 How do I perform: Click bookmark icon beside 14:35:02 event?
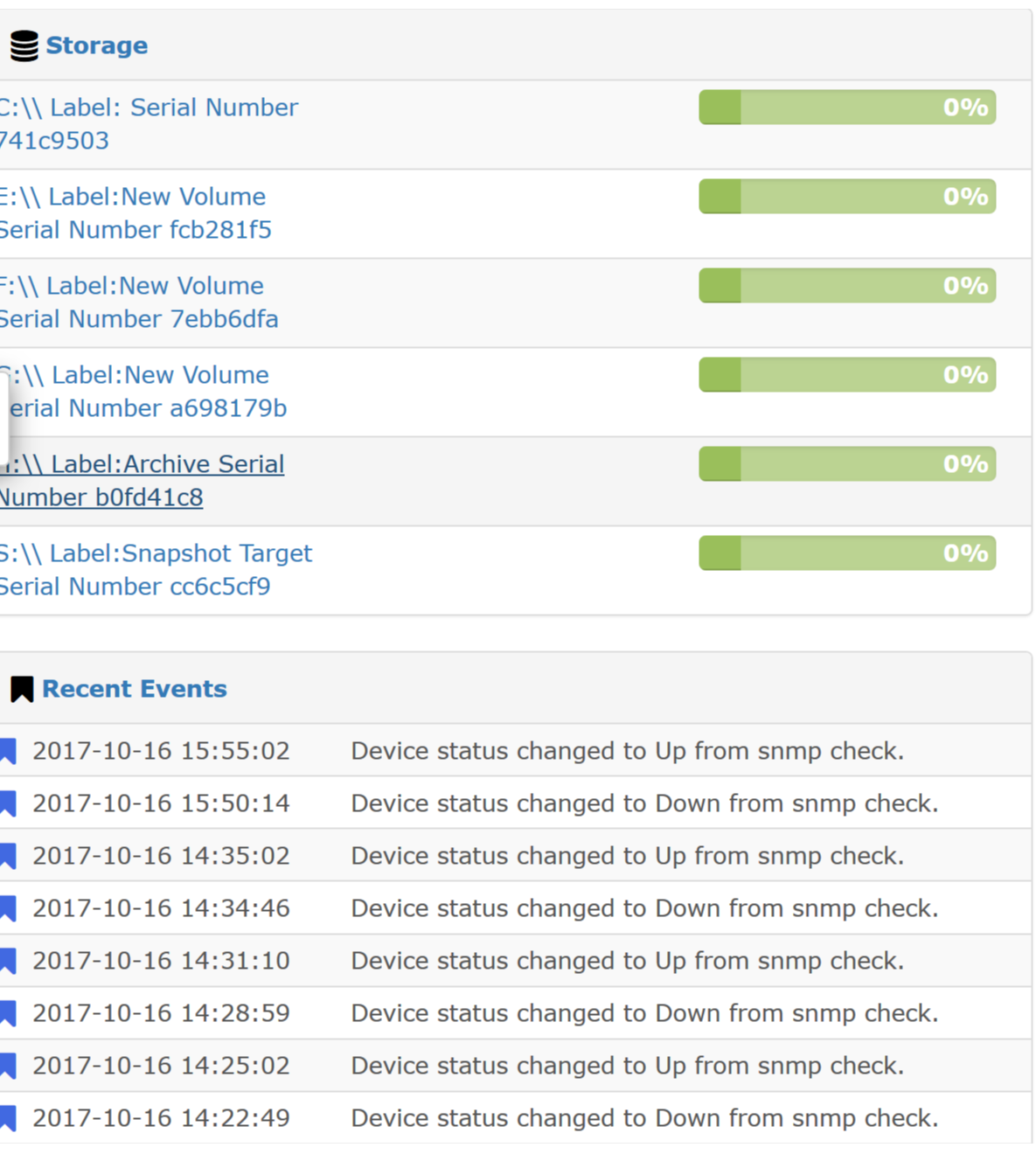pos(8,856)
